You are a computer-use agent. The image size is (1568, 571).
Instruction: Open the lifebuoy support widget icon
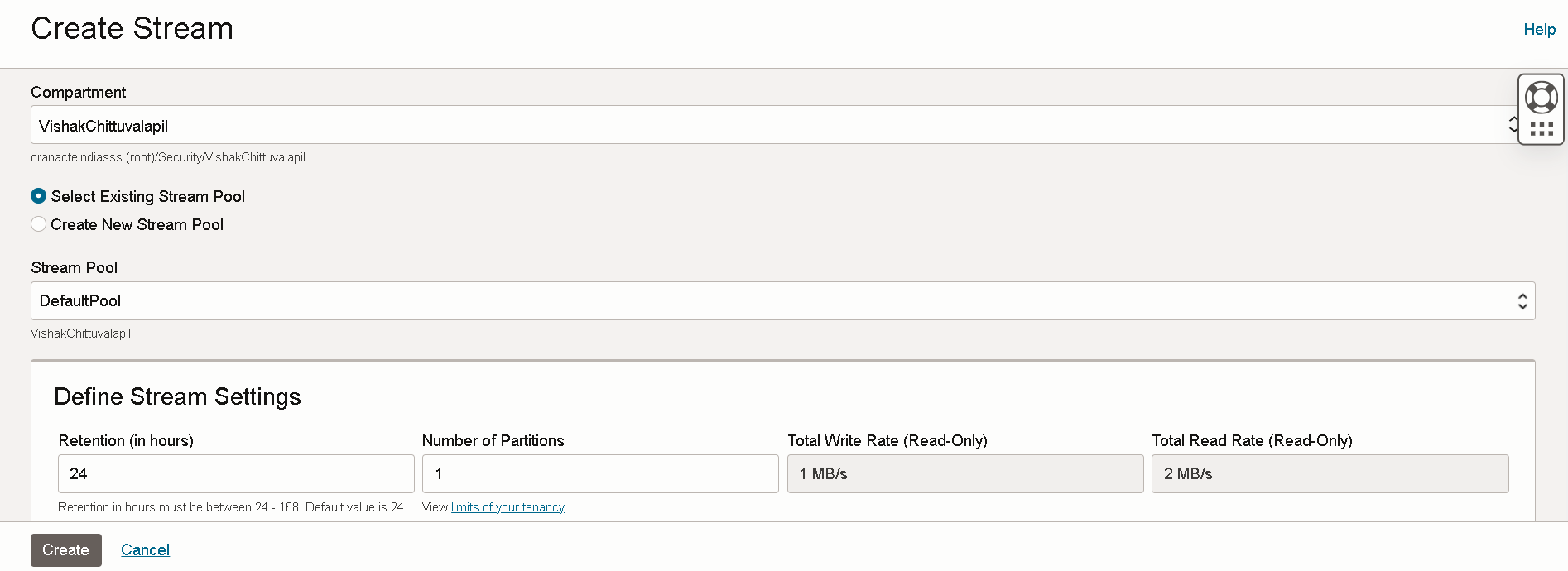click(x=1541, y=98)
